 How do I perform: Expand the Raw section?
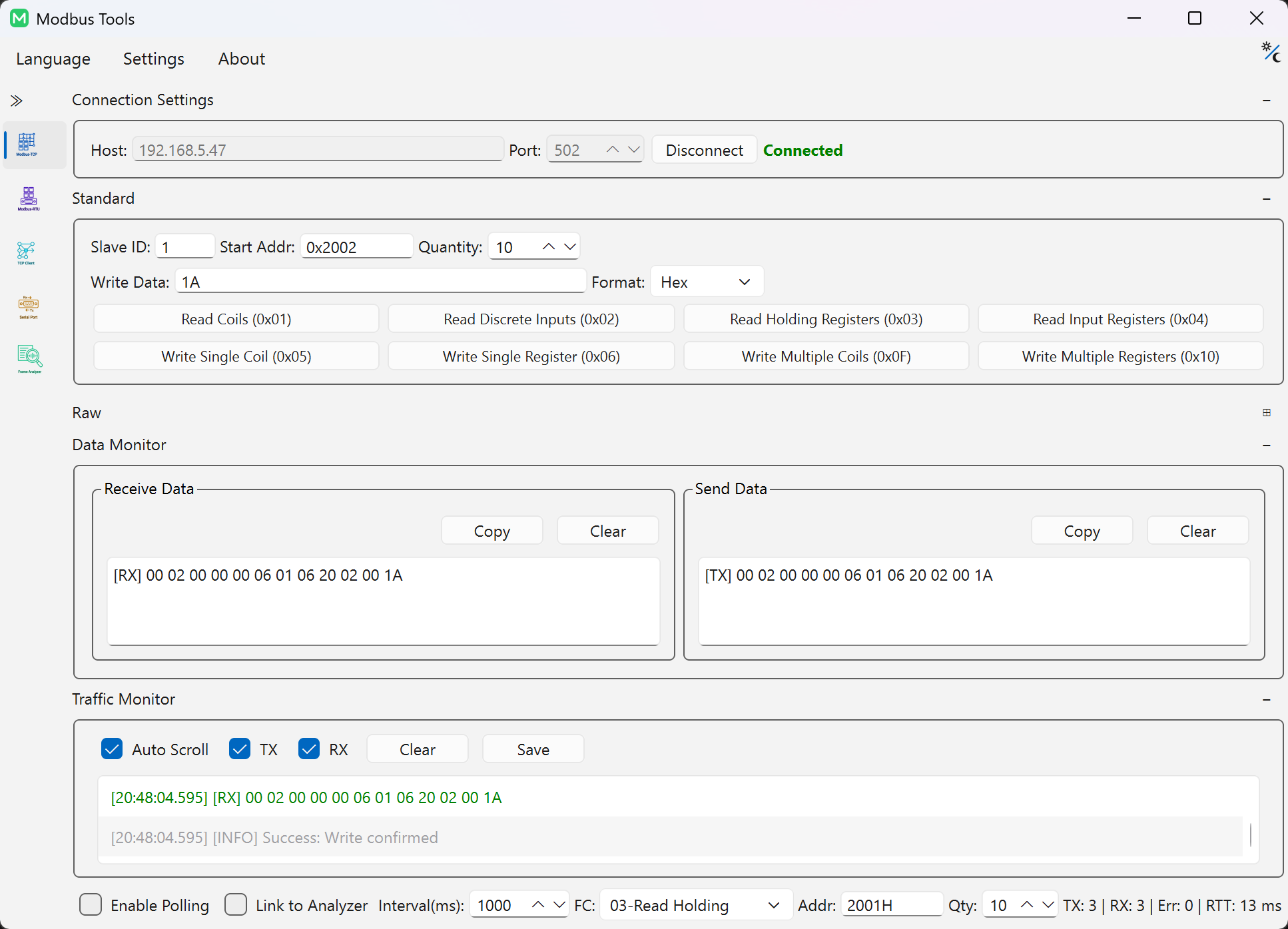(1266, 413)
